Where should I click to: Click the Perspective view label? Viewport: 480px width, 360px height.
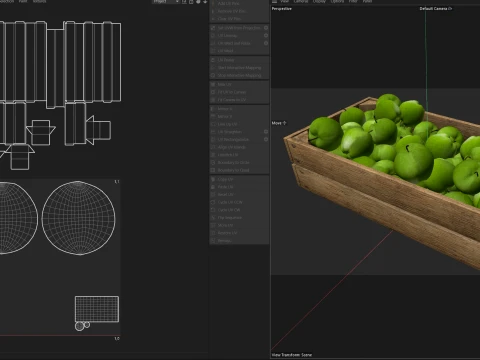tap(282, 9)
